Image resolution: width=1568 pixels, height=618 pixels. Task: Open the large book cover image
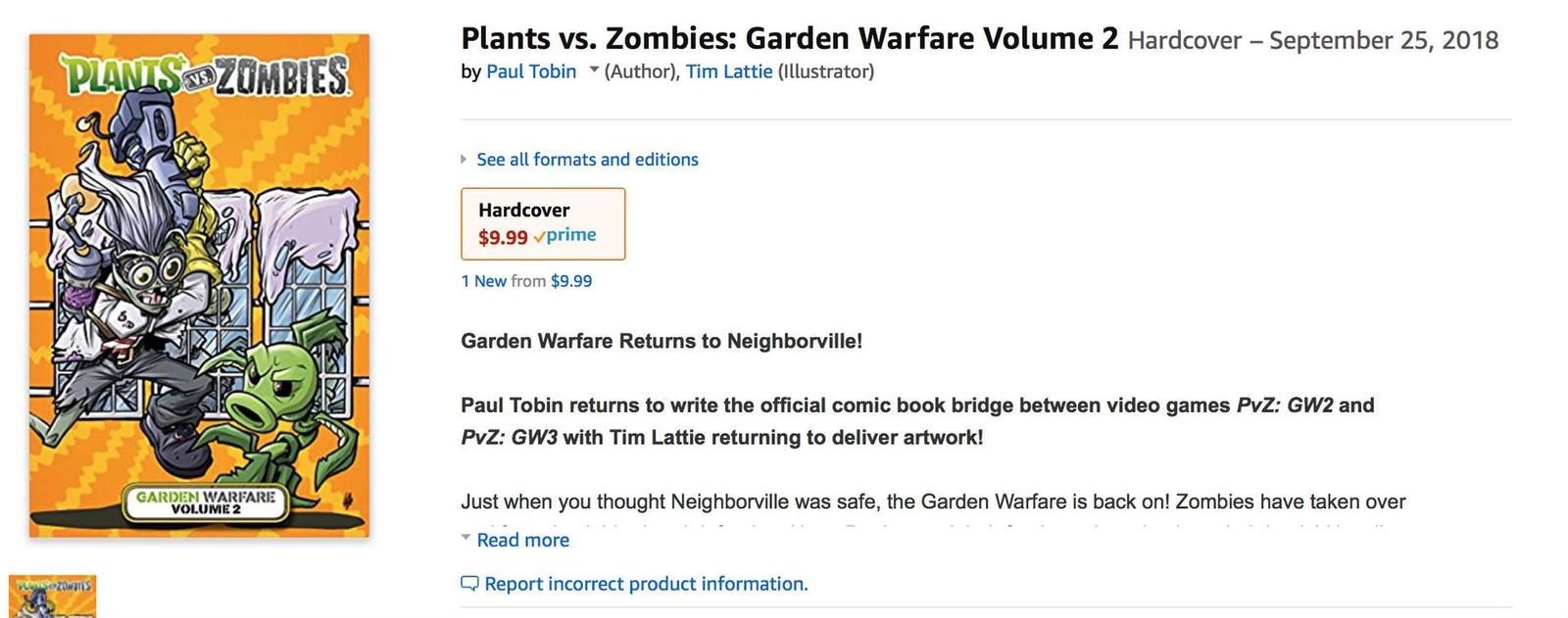[199, 284]
